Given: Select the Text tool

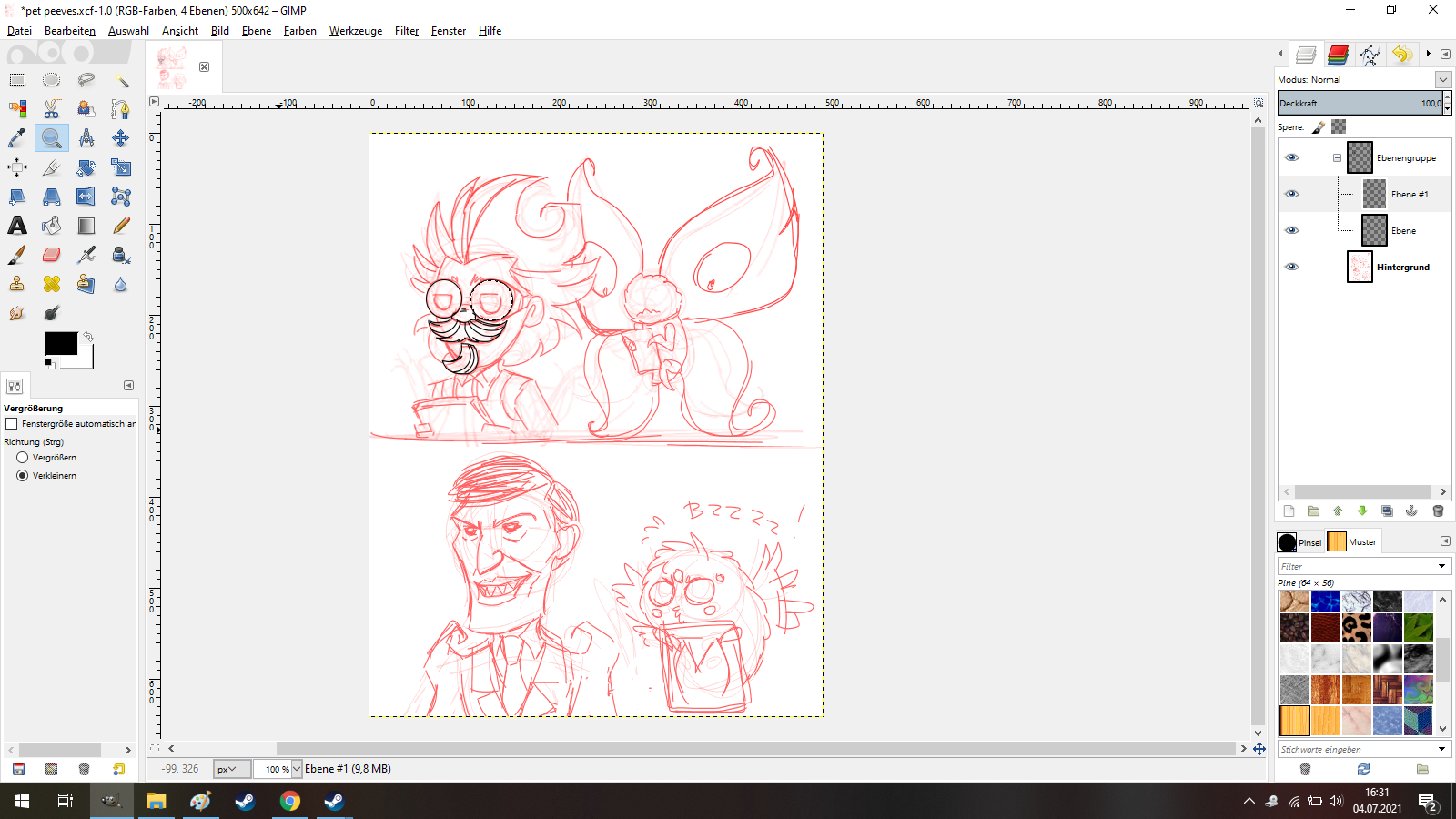Looking at the screenshot, I should 17,226.
